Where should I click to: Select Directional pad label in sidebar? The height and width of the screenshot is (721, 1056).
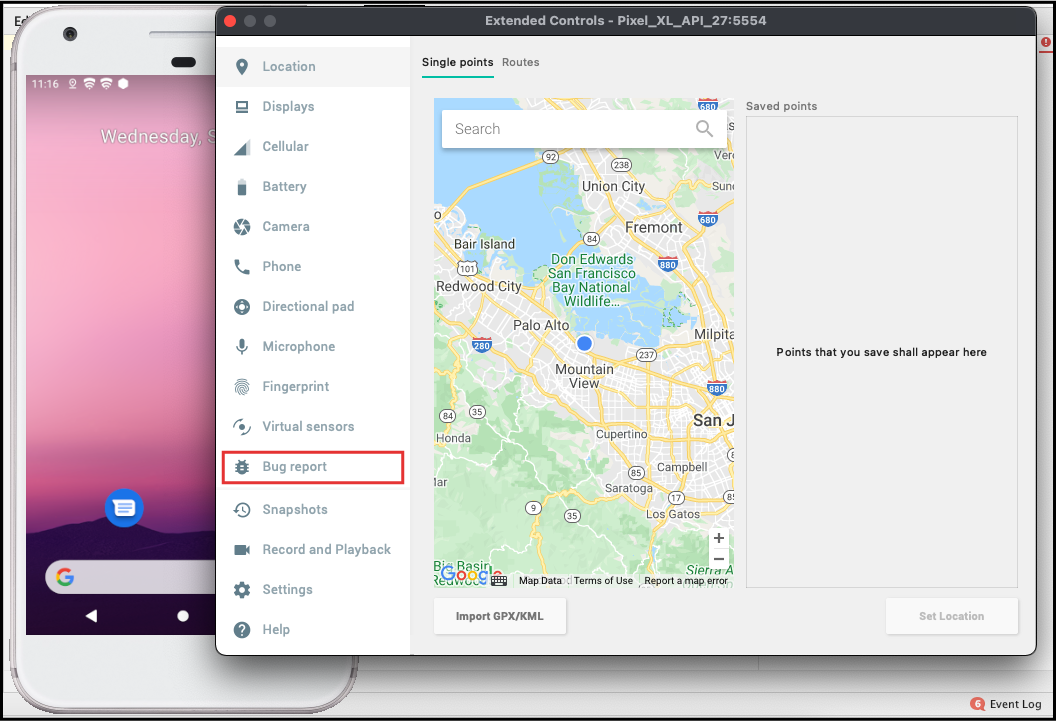tap(308, 306)
